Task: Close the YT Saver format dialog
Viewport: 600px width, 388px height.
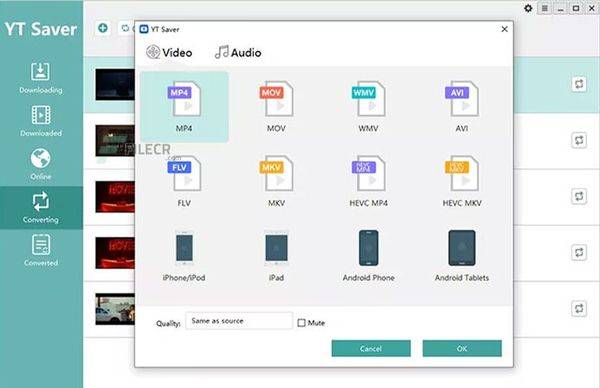Action: point(504,29)
